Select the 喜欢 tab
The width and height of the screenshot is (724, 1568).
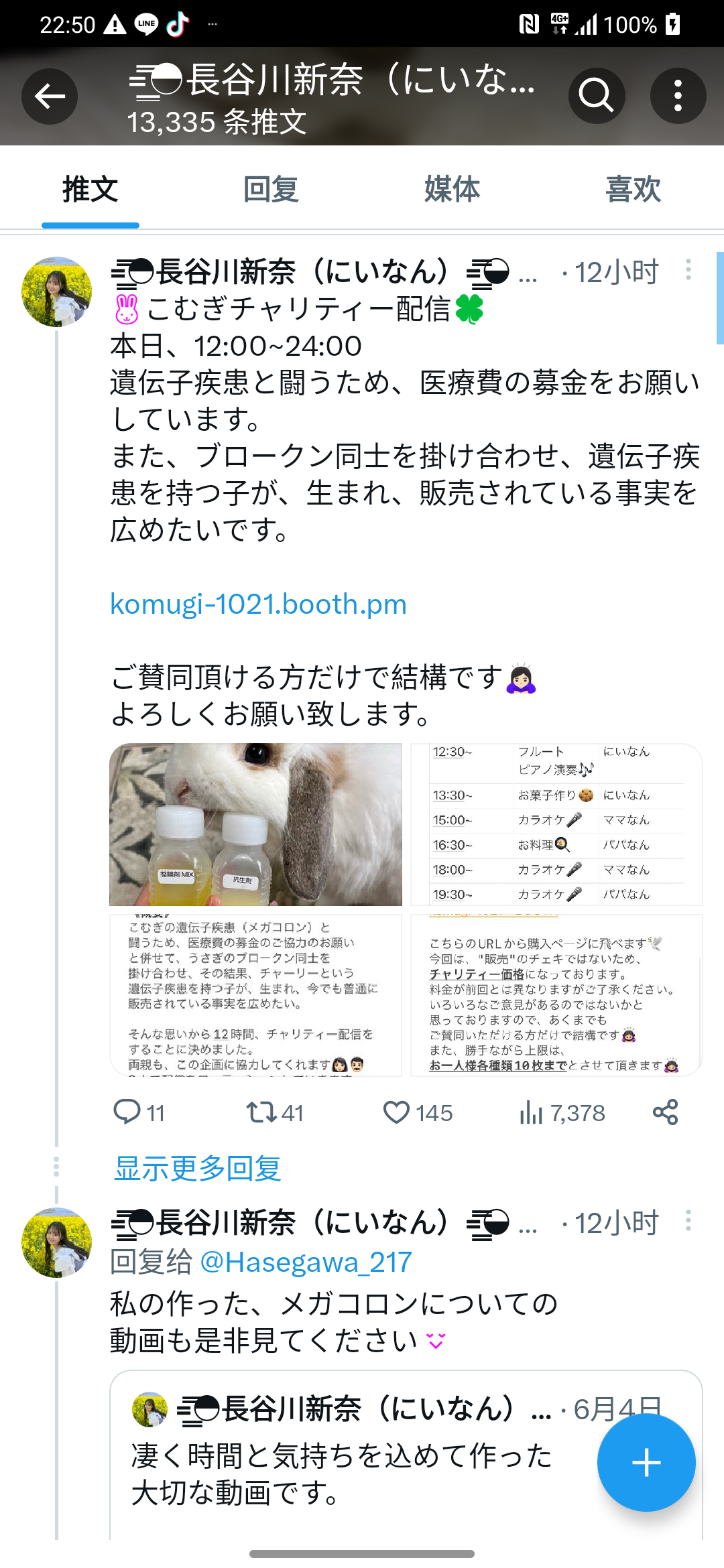[633, 189]
